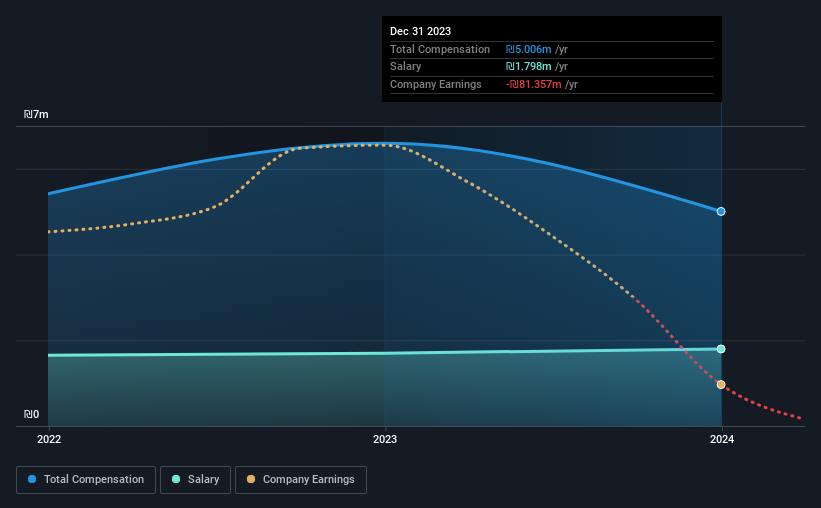This screenshot has height=508, width=821.
Task: Click the ₪5.006m total compensation value
Action: click(x=528, y=49)
